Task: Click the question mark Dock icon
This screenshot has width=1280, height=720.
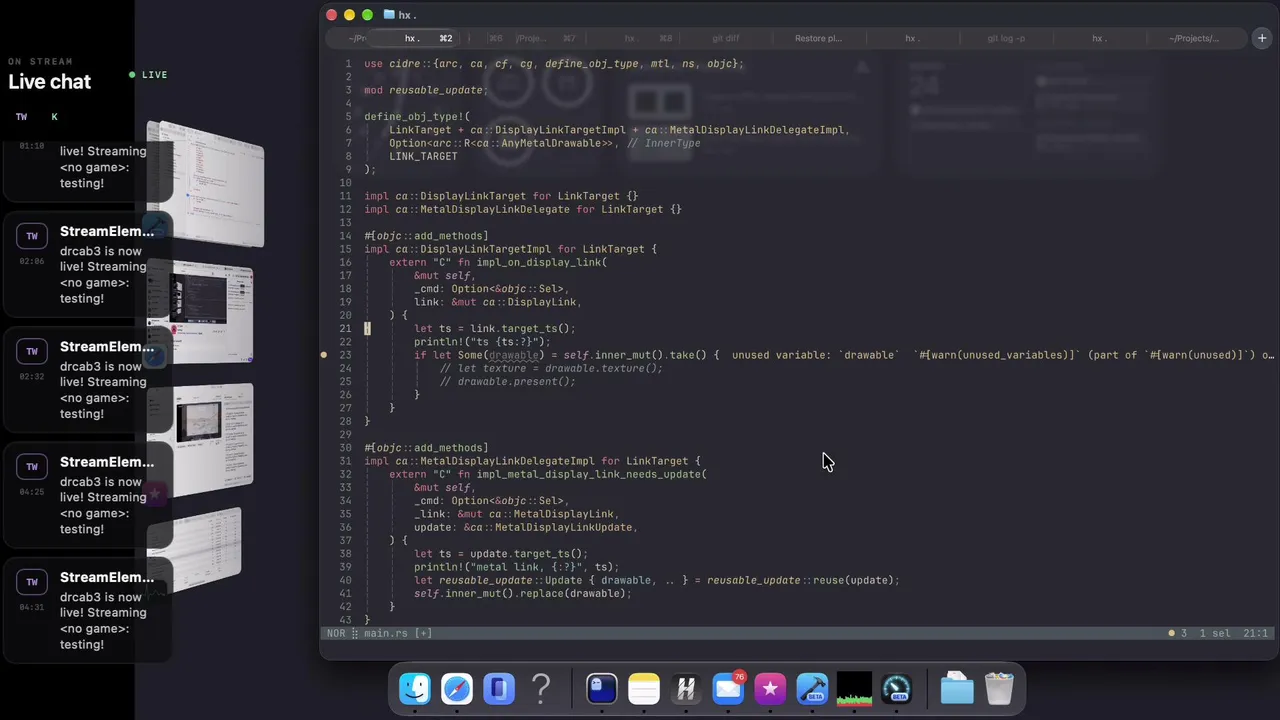Action: [x=541, y=689]
